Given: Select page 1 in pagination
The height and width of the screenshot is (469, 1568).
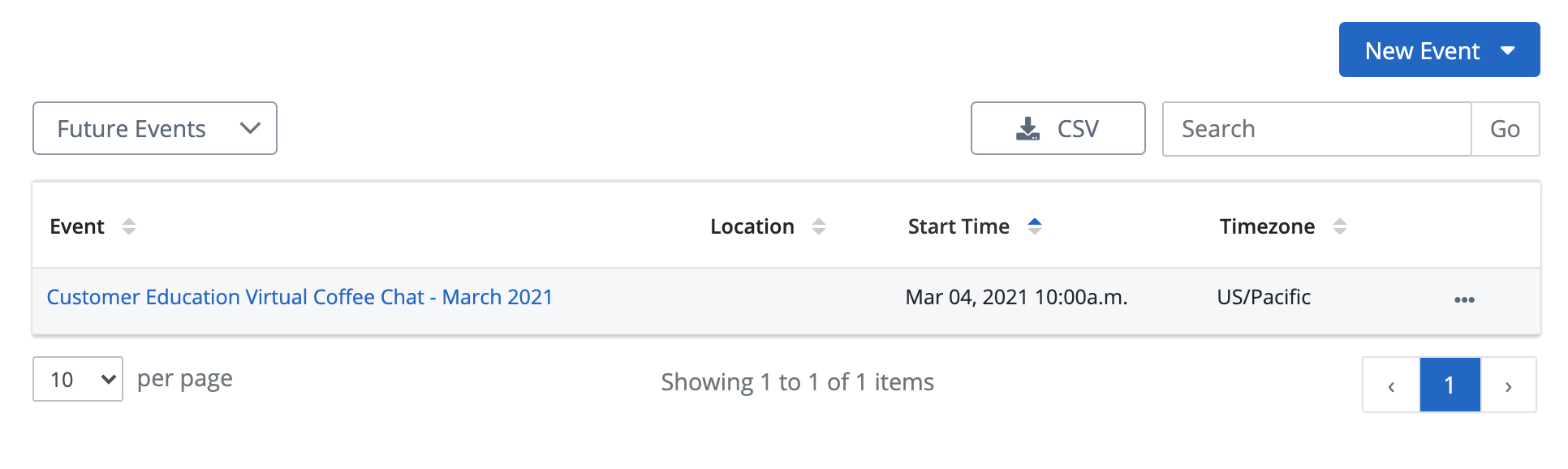Looking at the screenshot, I should pos(1450,385).
